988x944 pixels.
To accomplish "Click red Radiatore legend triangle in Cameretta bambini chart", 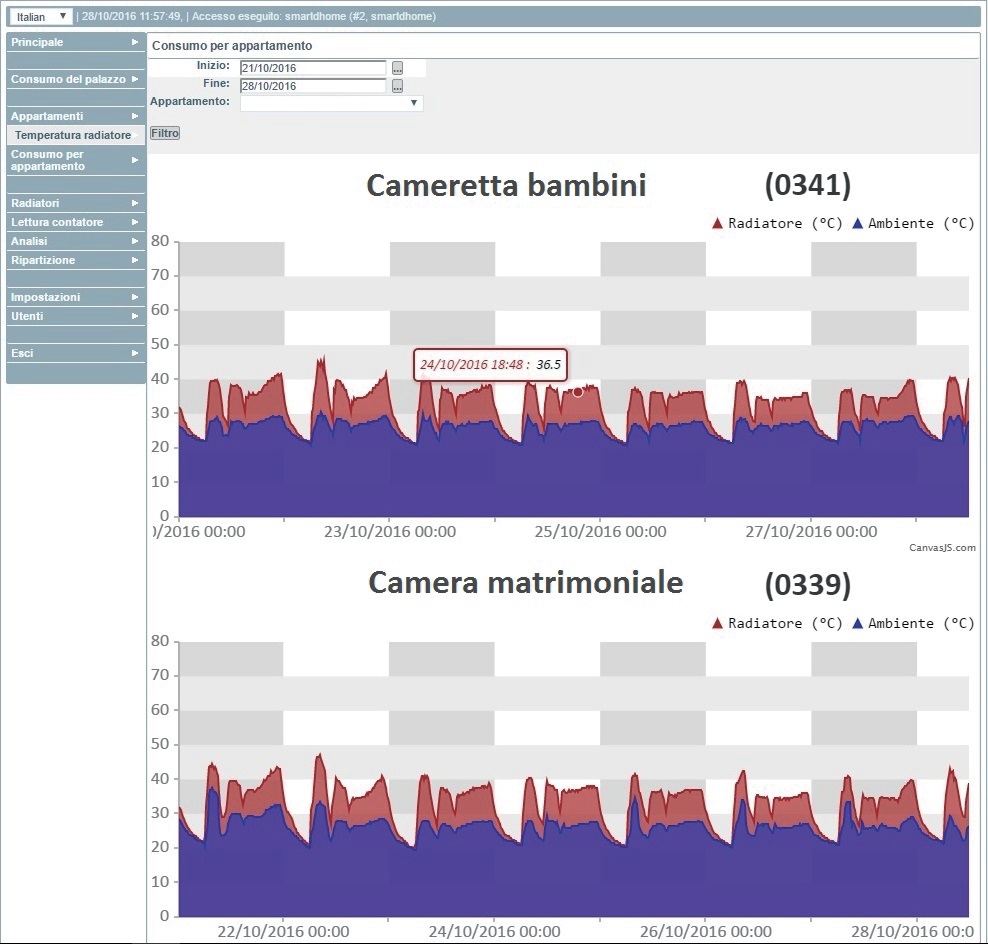I will (x=717, y=223).
